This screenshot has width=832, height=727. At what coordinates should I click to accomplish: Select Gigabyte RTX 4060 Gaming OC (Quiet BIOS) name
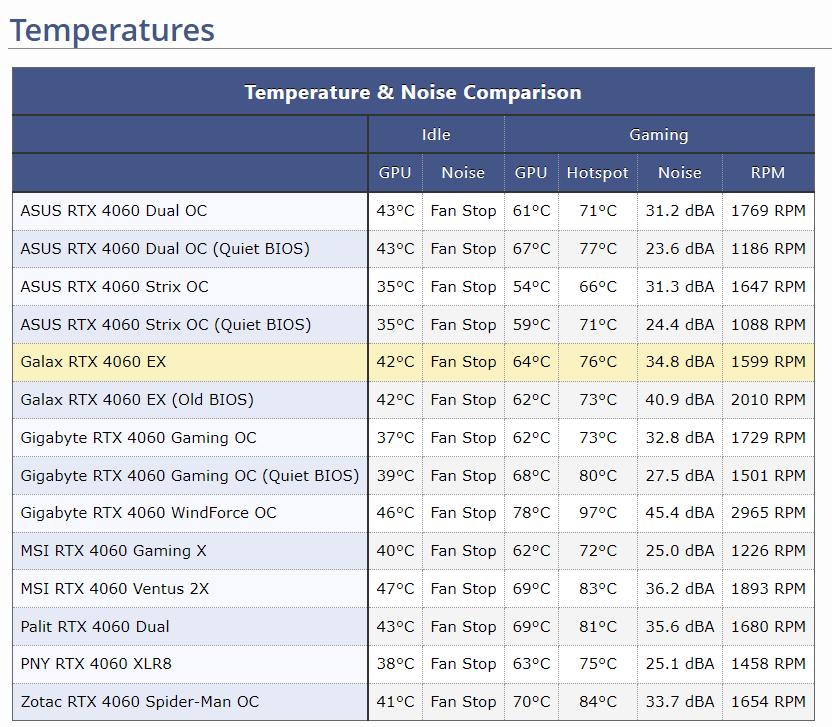(x=190, y=475)
